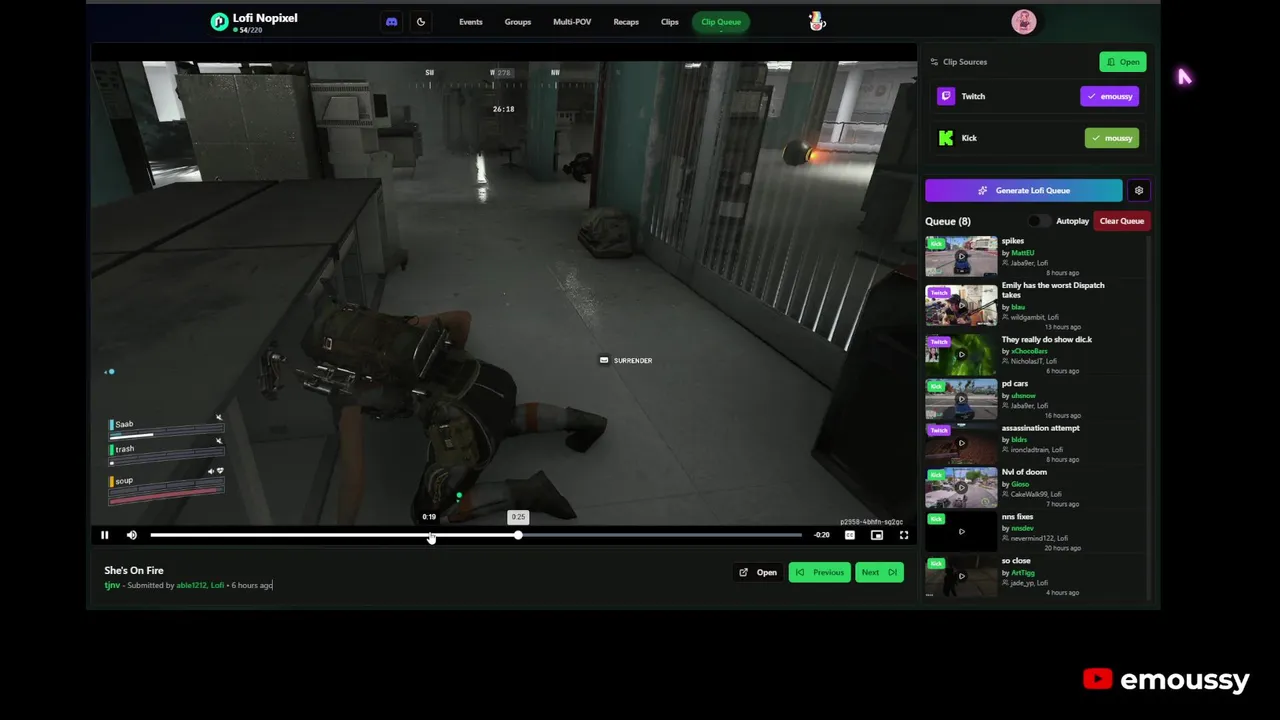Open clipper bldrs link

[1019, 440]
